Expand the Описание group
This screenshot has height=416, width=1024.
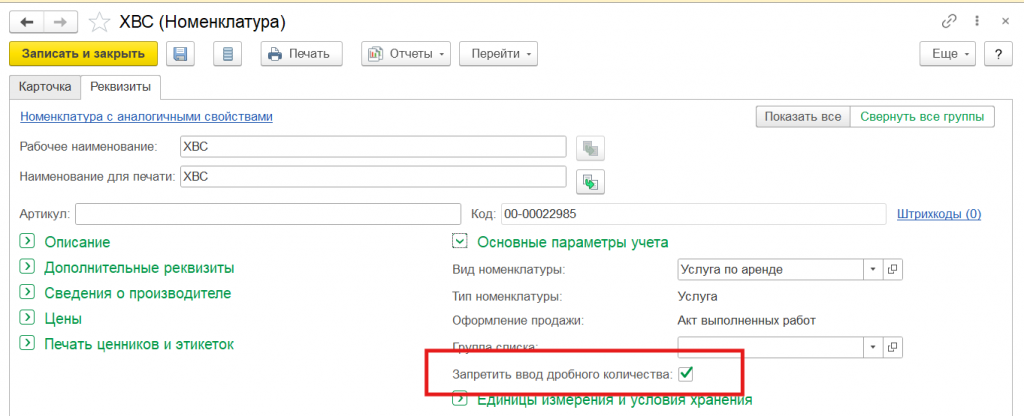(27, 242)
